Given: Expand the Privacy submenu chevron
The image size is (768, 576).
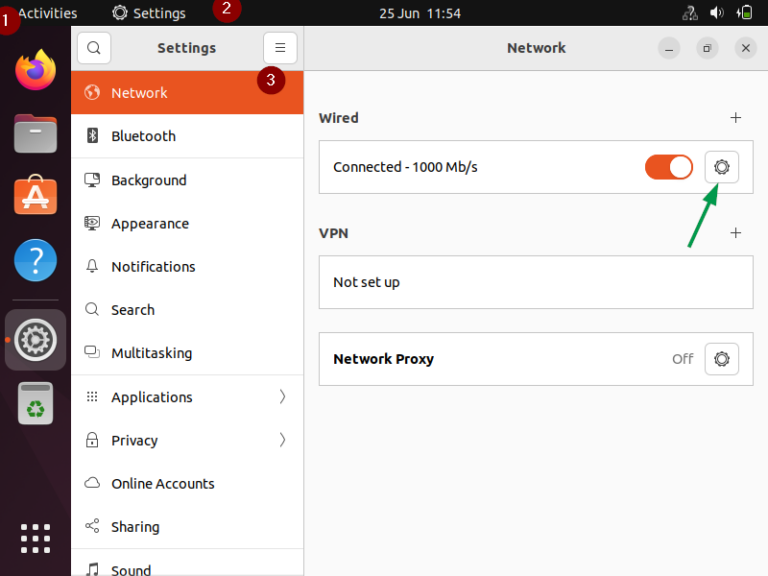Looking at the screenshot, I should [282, 440].
